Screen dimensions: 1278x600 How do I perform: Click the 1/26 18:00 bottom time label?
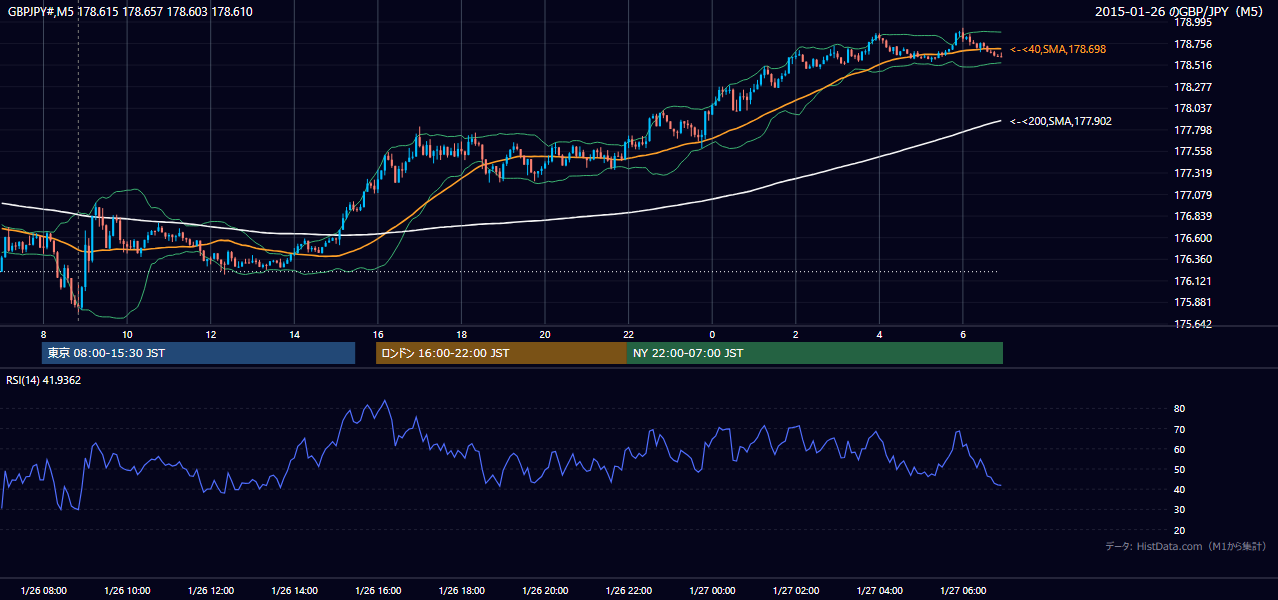(461, 591)
